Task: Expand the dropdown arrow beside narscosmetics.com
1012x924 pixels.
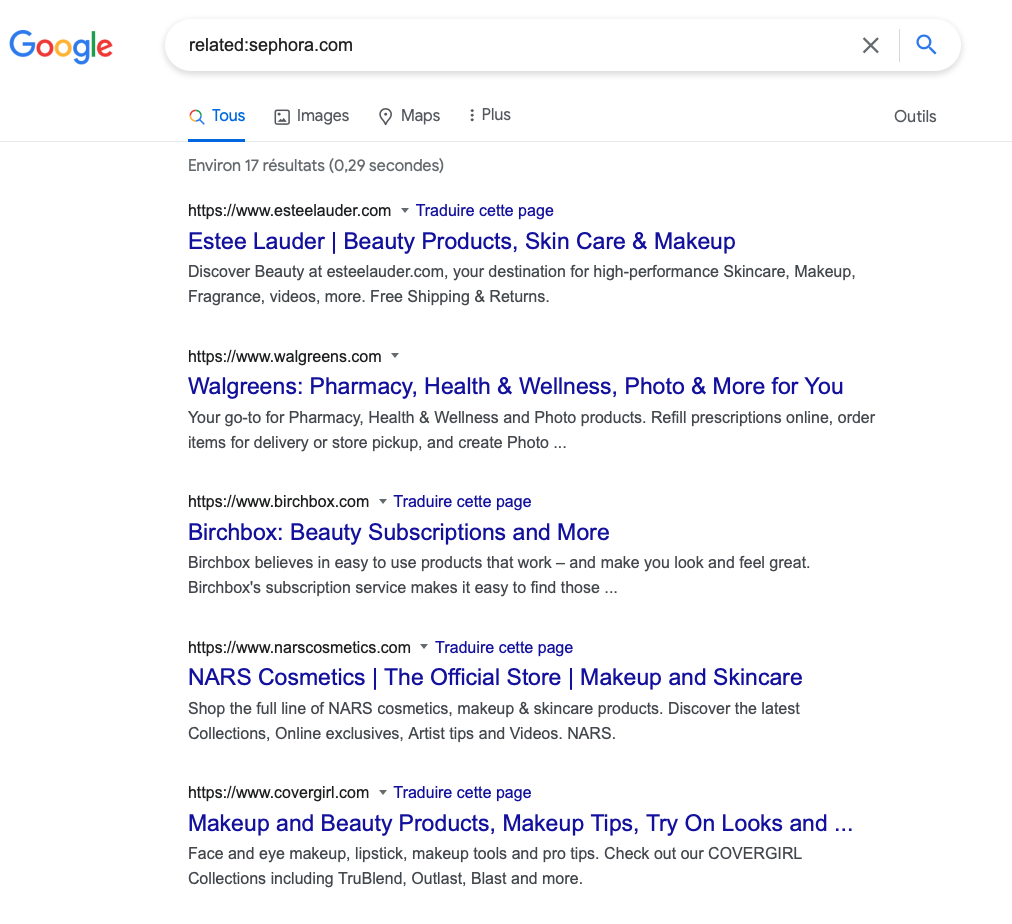Action: [424, 647]
